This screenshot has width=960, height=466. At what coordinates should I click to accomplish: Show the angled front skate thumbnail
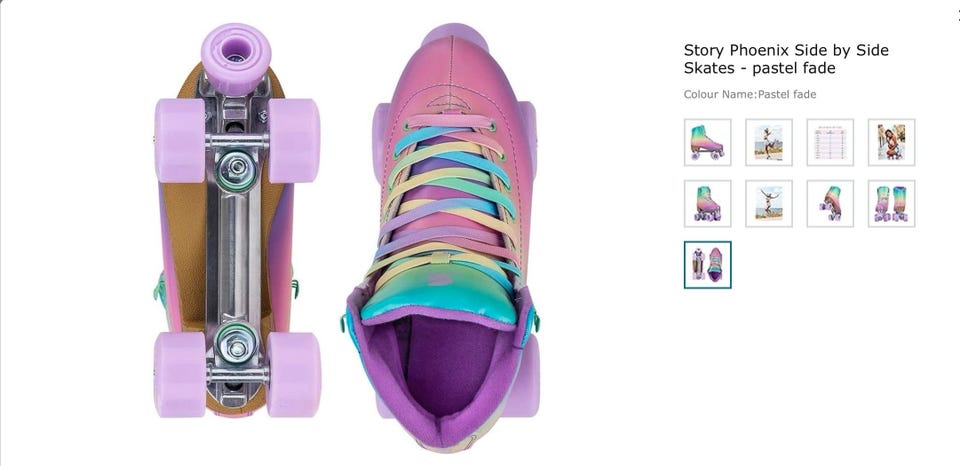[x=707, y=204]
